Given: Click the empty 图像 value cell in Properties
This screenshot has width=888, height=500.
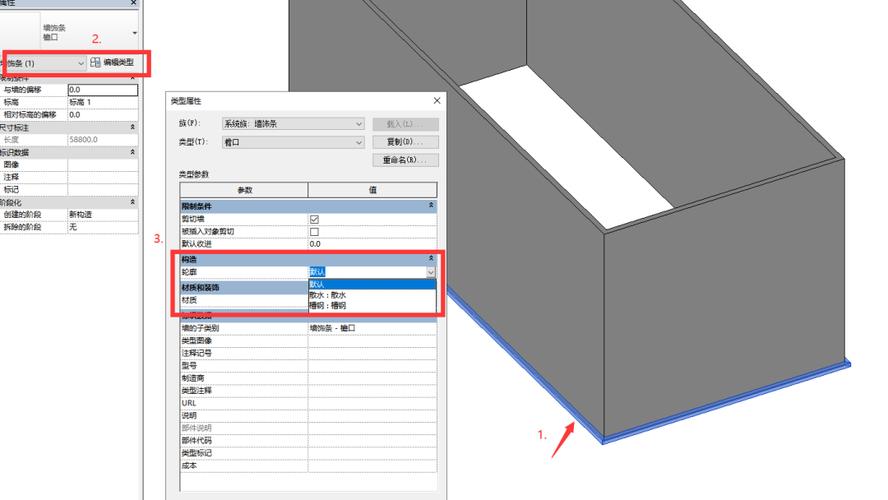Looking at the screenshot, I should click(103, 164).
